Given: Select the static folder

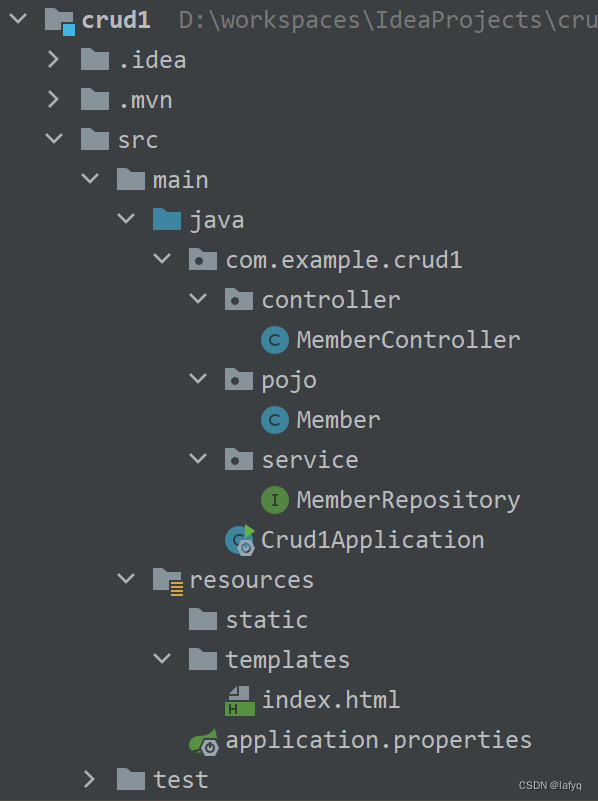Looking at the screenshot, I should click(249, 620).
